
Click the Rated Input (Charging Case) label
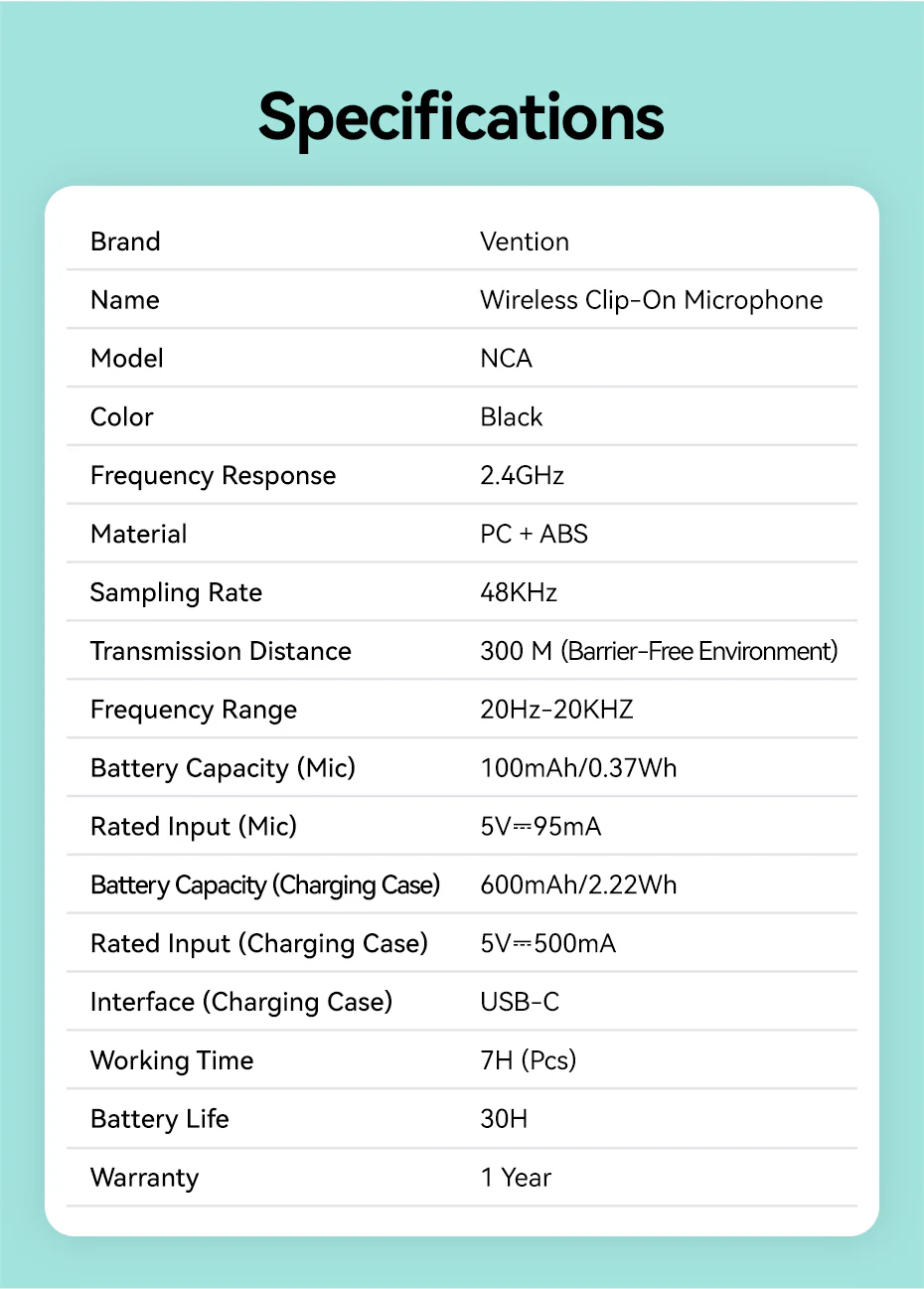point(258,944)
